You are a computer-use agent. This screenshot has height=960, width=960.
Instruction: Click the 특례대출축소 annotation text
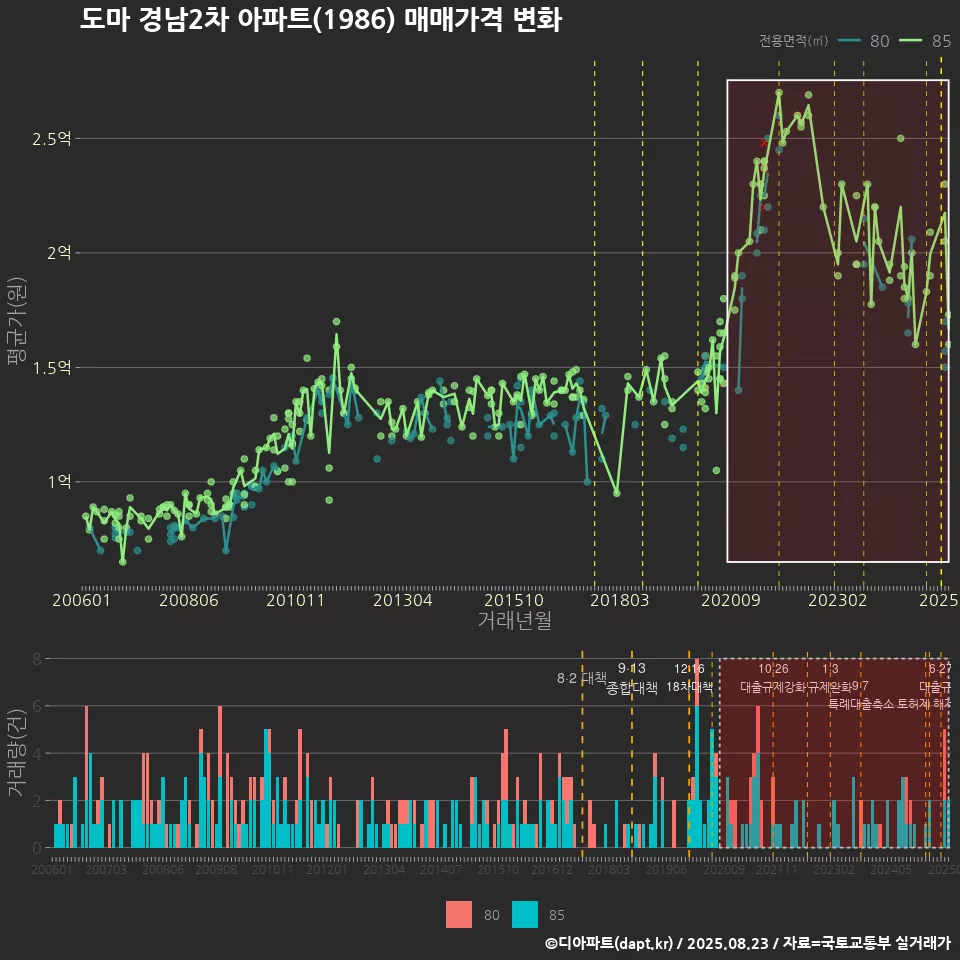coord(861,704)
